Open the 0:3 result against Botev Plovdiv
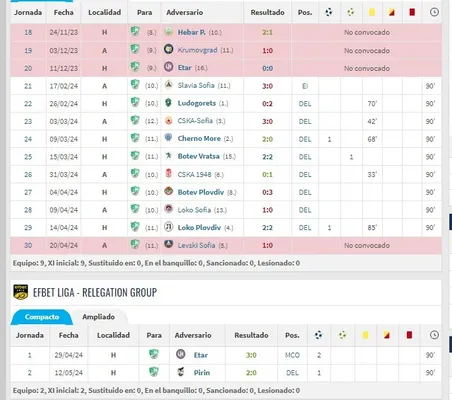This screenshot has height=400, width=452. pyautogui.click(x=267, y=192)
